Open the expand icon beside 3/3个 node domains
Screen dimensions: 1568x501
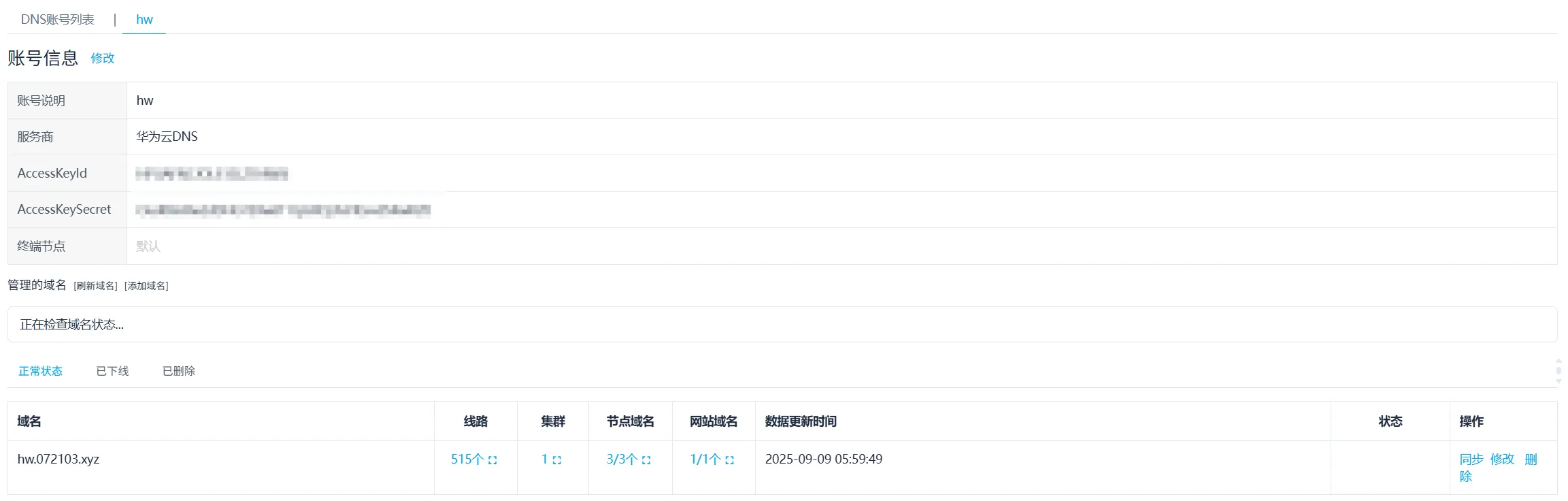[x=646, y=460]
